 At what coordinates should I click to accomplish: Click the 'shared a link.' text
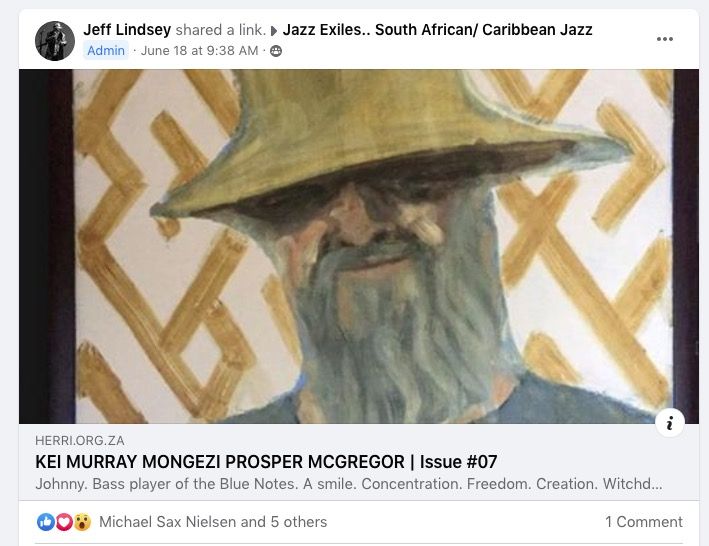(x=220, y=30)
